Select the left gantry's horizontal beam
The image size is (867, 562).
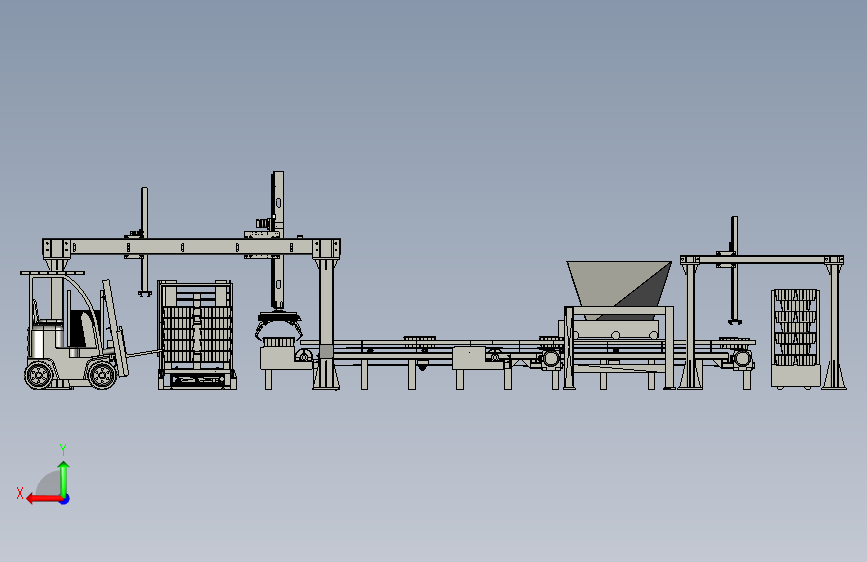pos(191,247)
